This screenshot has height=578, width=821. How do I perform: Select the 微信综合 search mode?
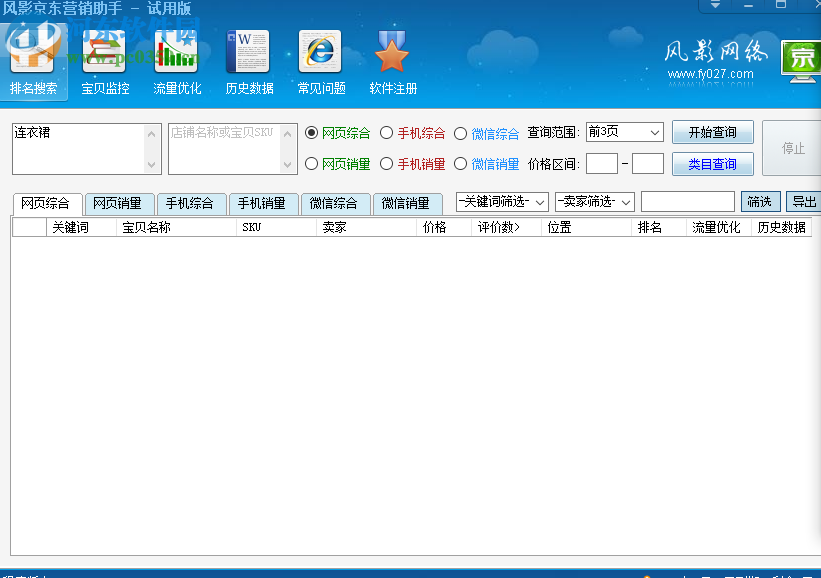tap(460, 132)
